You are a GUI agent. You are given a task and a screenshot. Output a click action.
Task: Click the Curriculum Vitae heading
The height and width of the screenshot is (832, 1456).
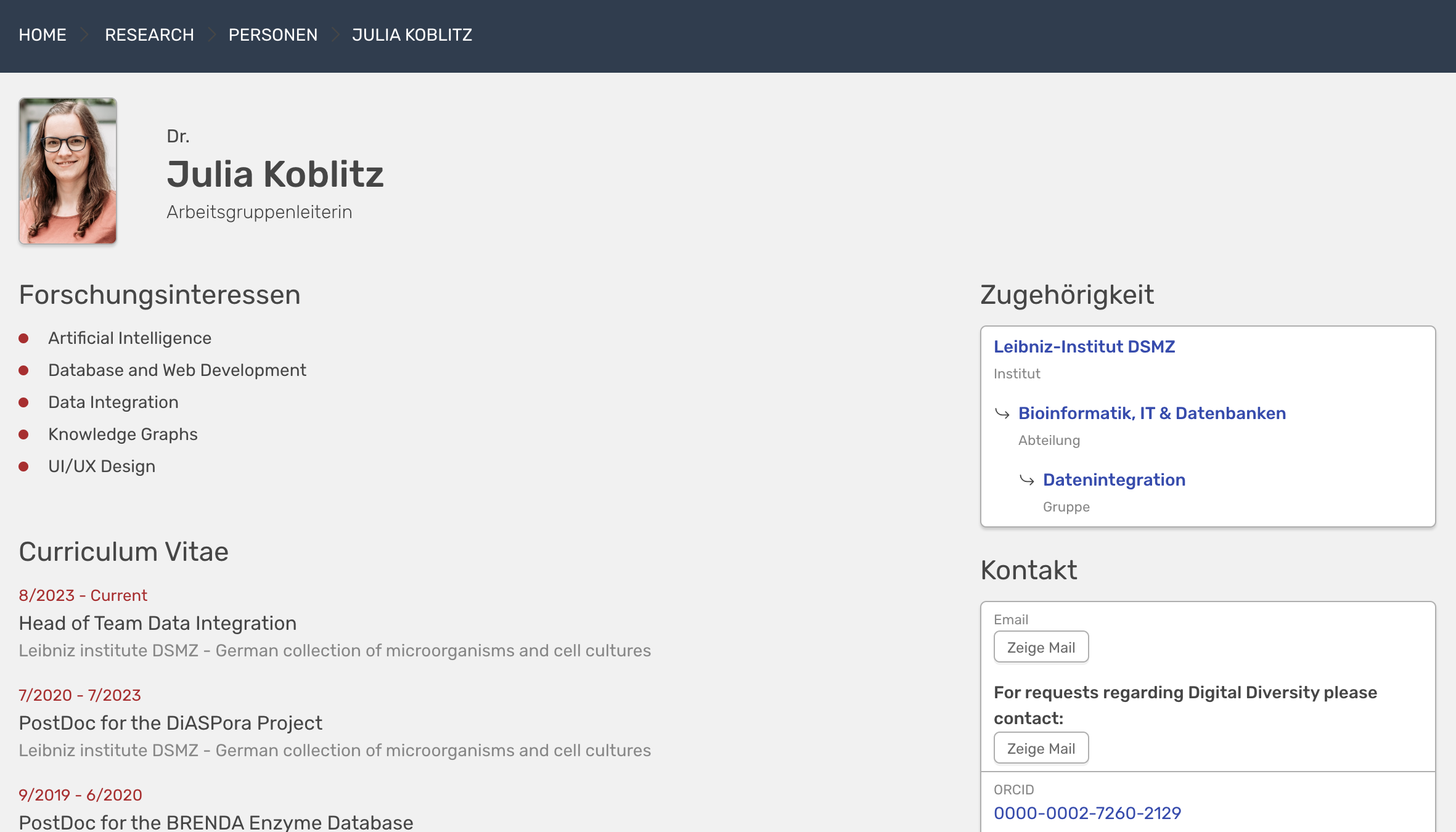pos(123,552)
